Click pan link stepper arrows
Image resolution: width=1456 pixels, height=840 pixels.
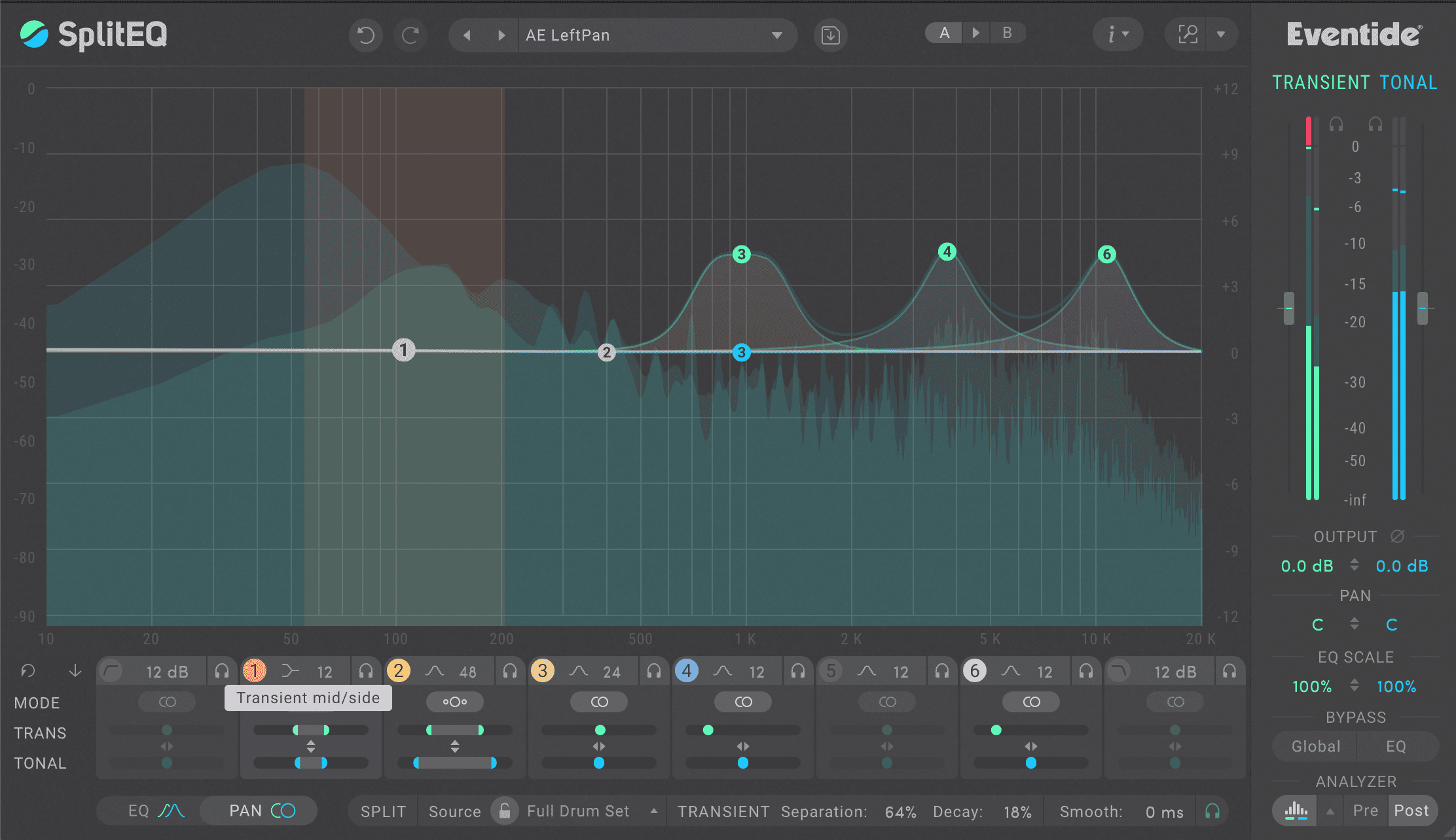click(x=1354, y=624)
